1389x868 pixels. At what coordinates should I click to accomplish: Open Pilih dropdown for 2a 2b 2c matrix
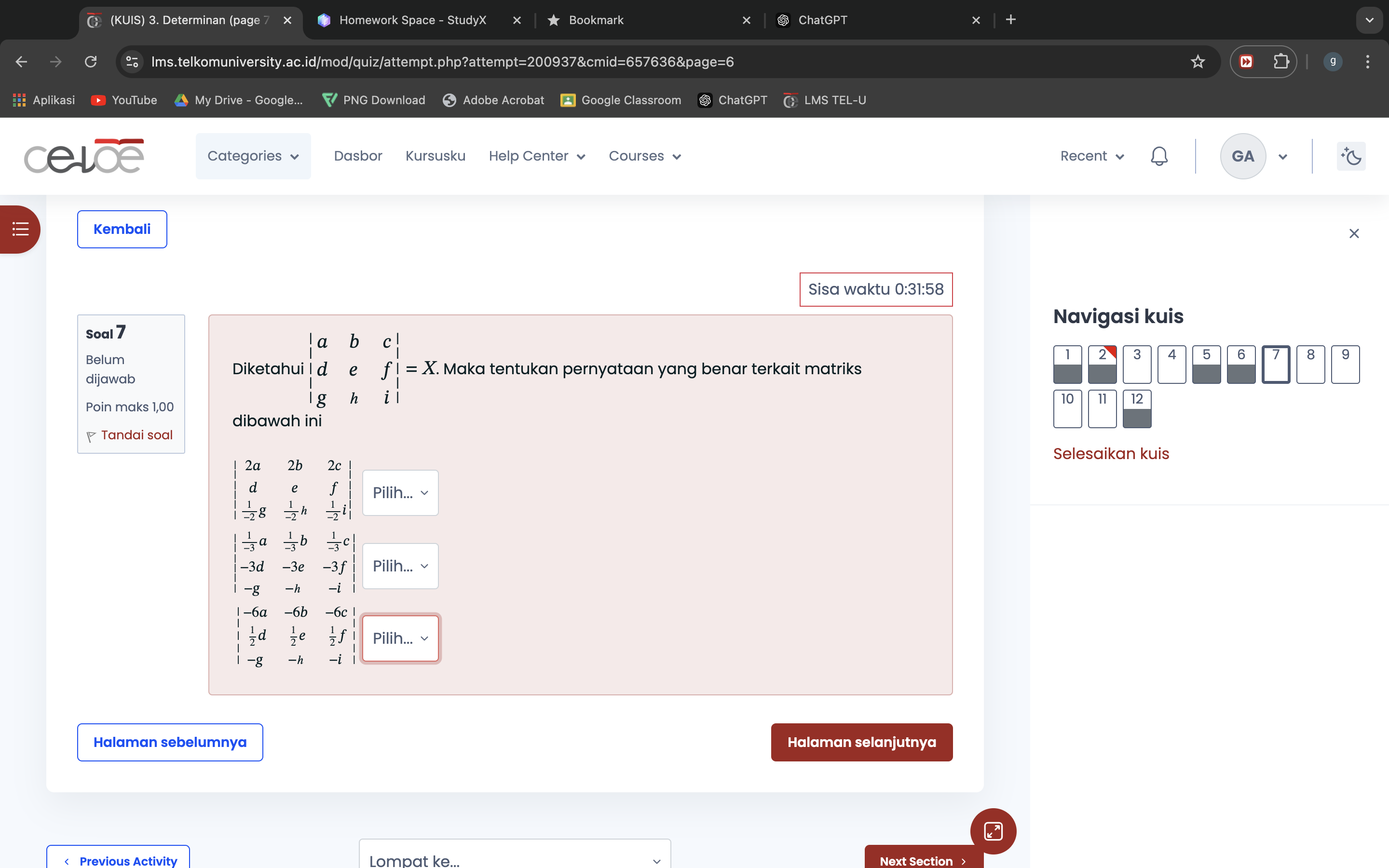coord(400,492)
